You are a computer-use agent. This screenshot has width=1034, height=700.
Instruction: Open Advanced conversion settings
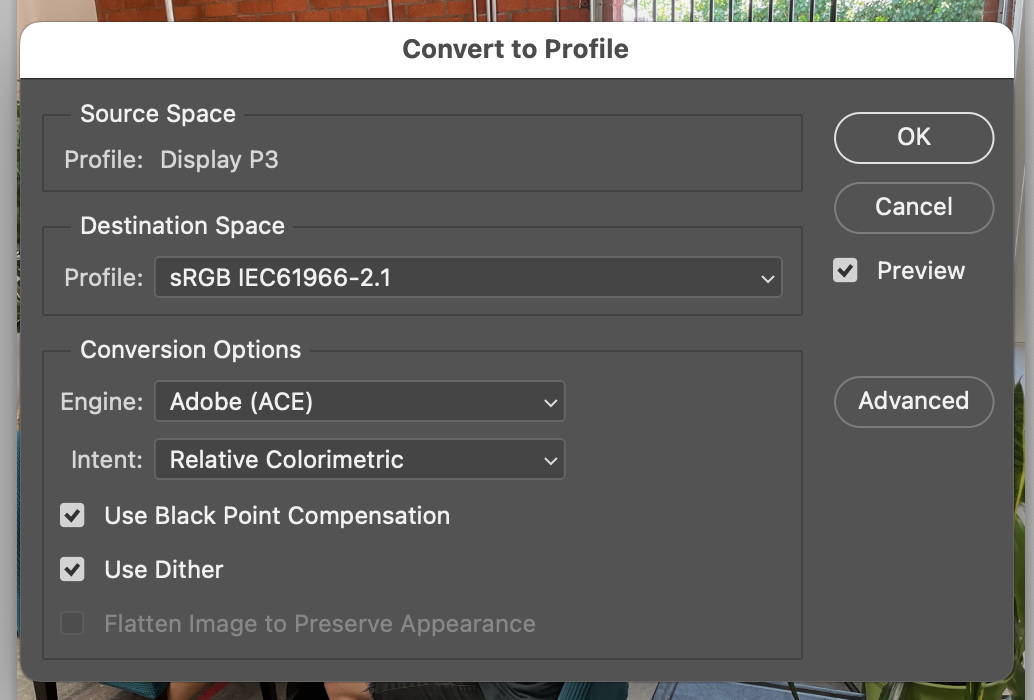pyautogui.click(x=913, y=401)
